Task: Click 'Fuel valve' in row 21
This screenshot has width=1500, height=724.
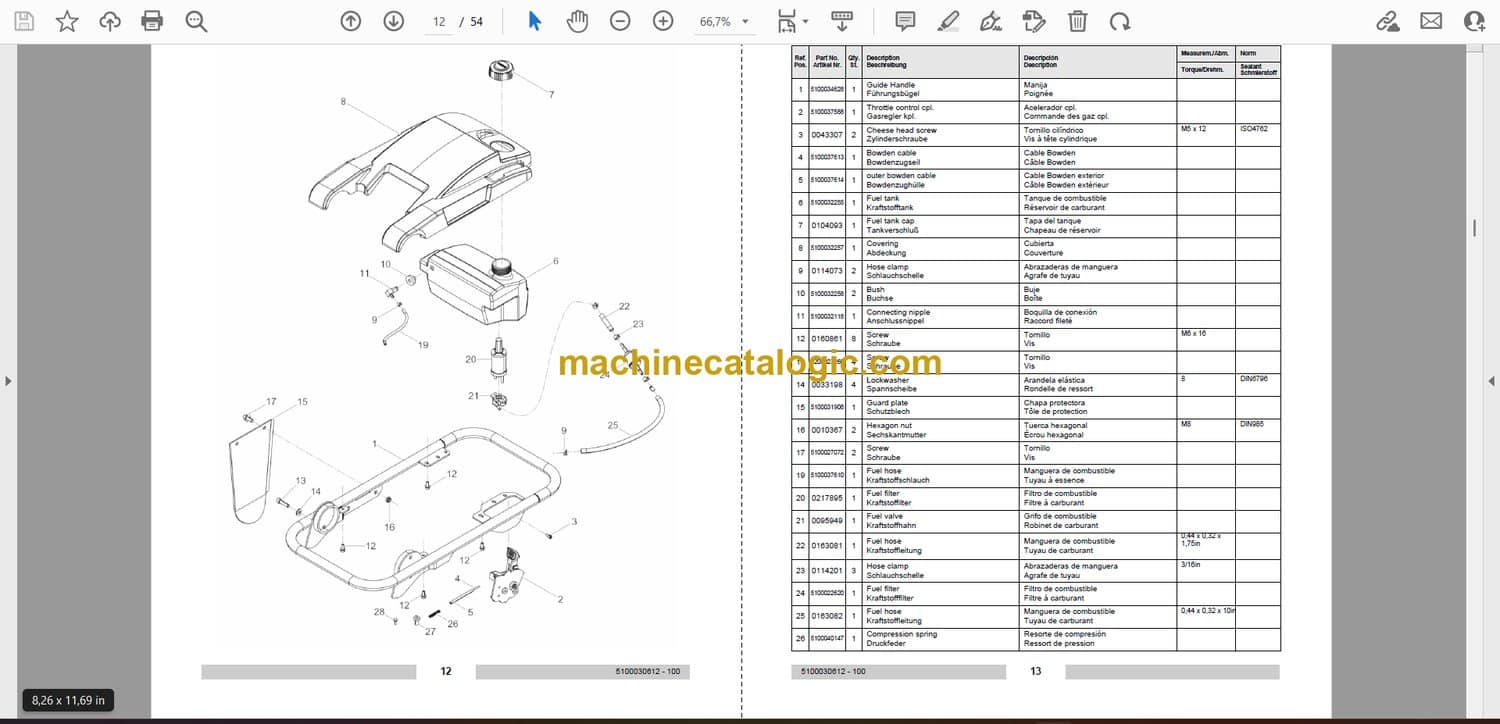Action: click(884, 516)
